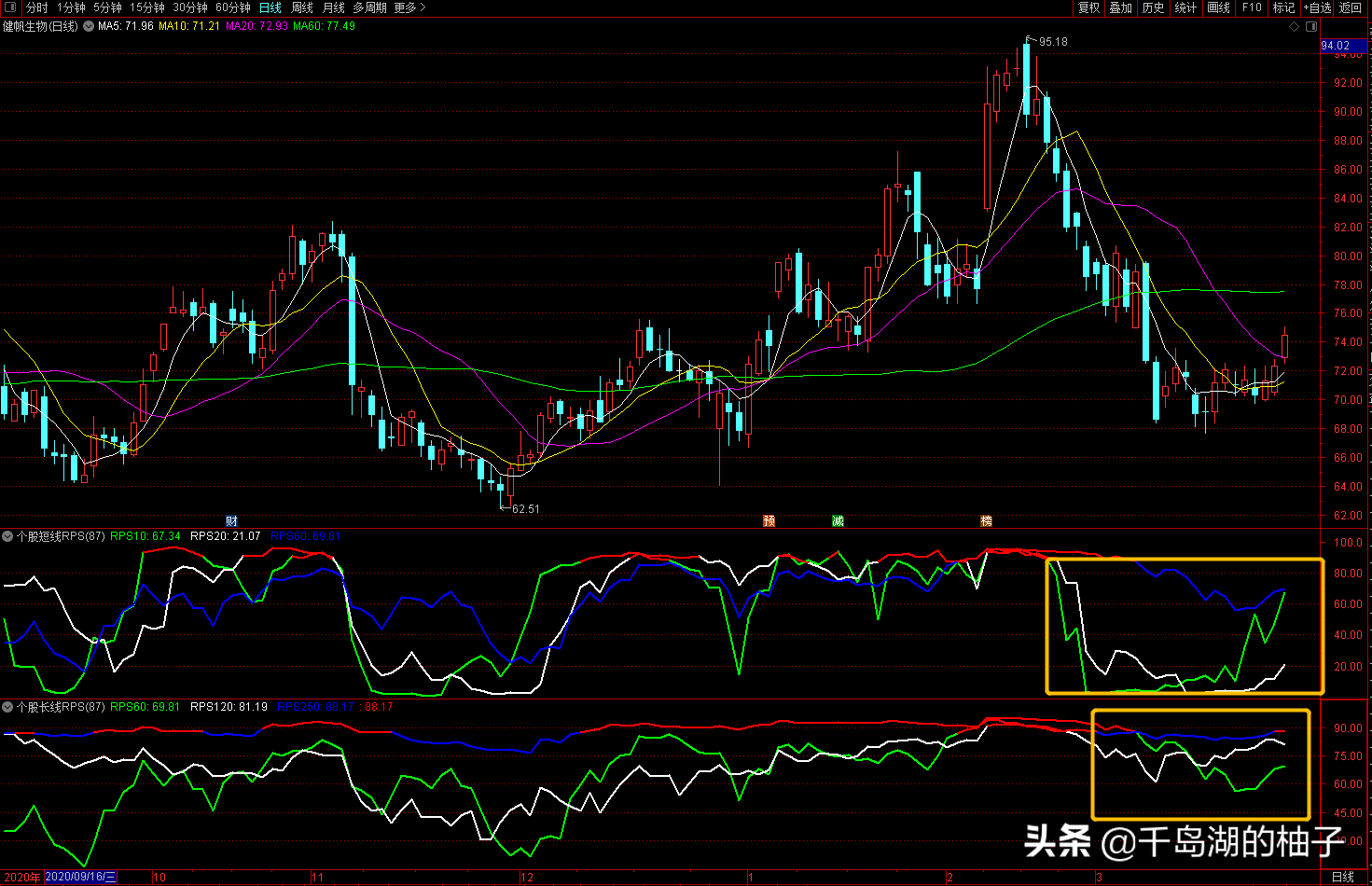Open F10 company info

(1252, 7)
